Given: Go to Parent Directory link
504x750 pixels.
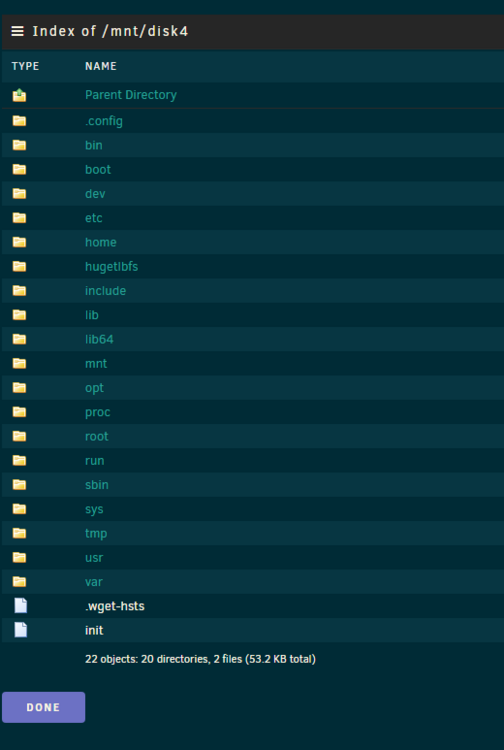Looking at the screenshot, I should 131,95.
